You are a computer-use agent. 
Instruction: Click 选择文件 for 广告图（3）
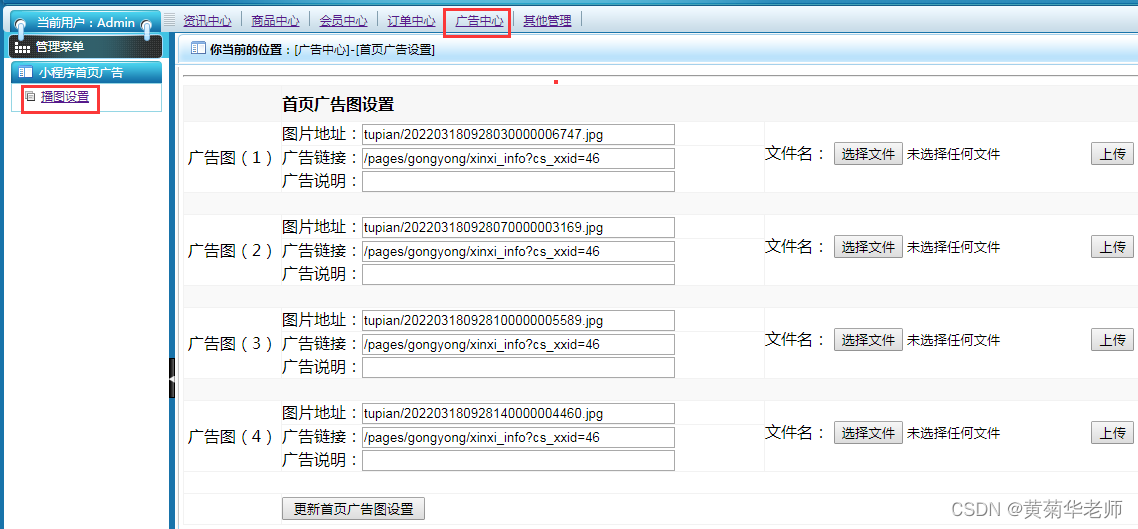868,340
